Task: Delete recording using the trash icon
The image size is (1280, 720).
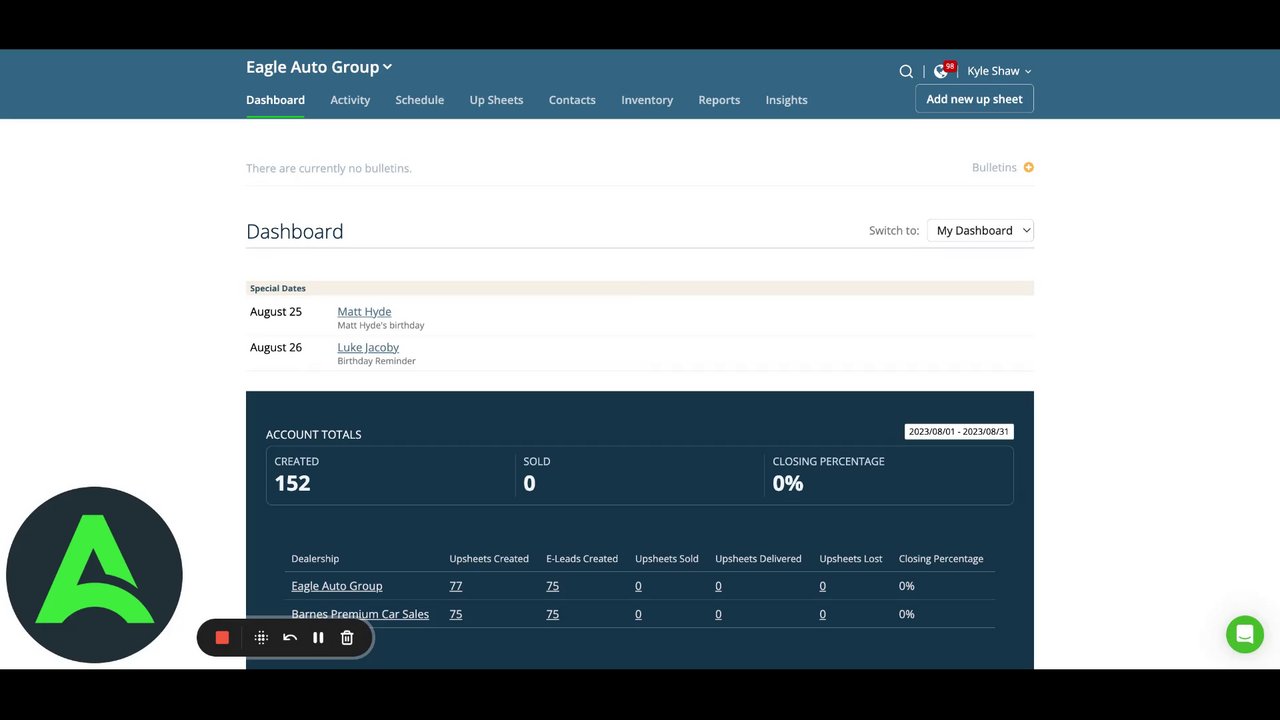Action: [x=347, y=638]
